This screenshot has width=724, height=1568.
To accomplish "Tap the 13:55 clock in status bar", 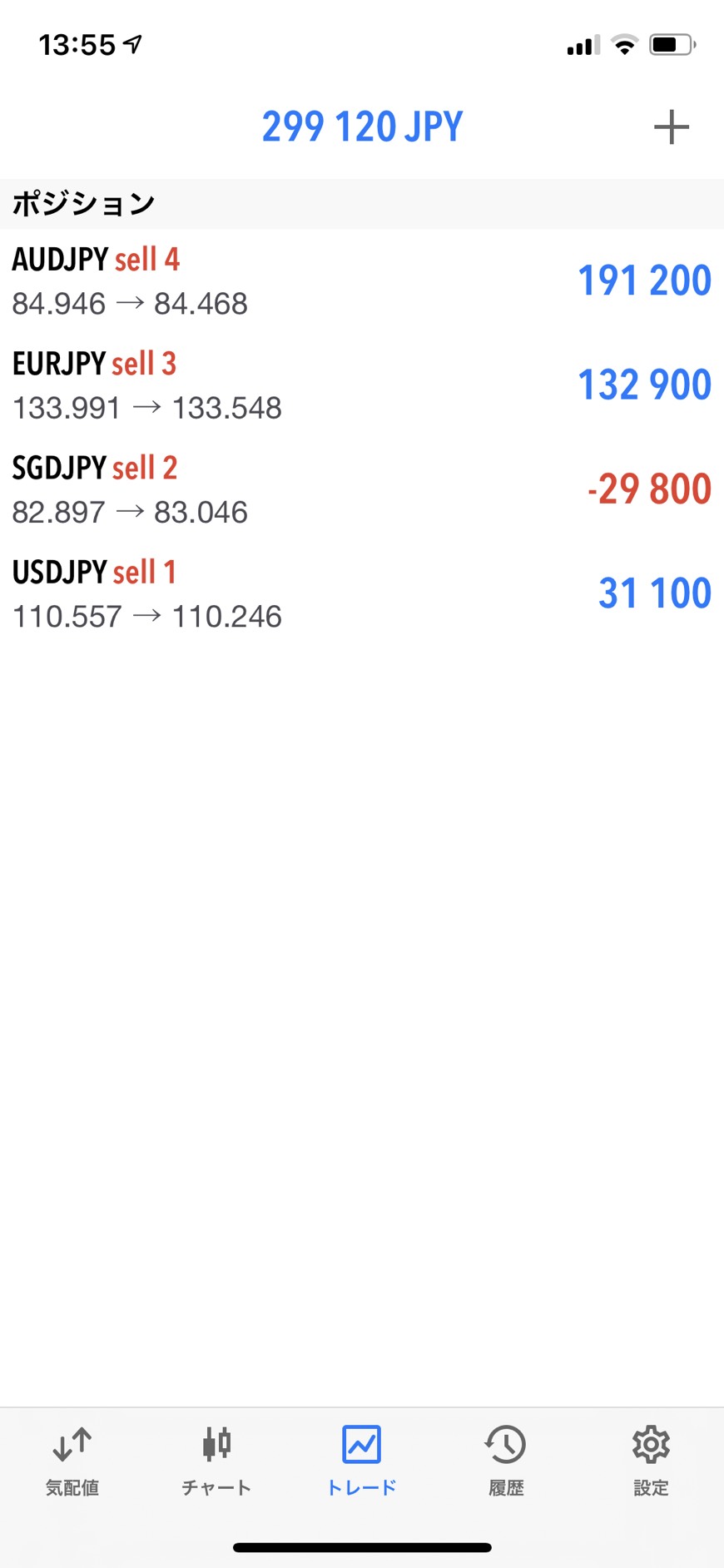I will [x=77, y=45].
